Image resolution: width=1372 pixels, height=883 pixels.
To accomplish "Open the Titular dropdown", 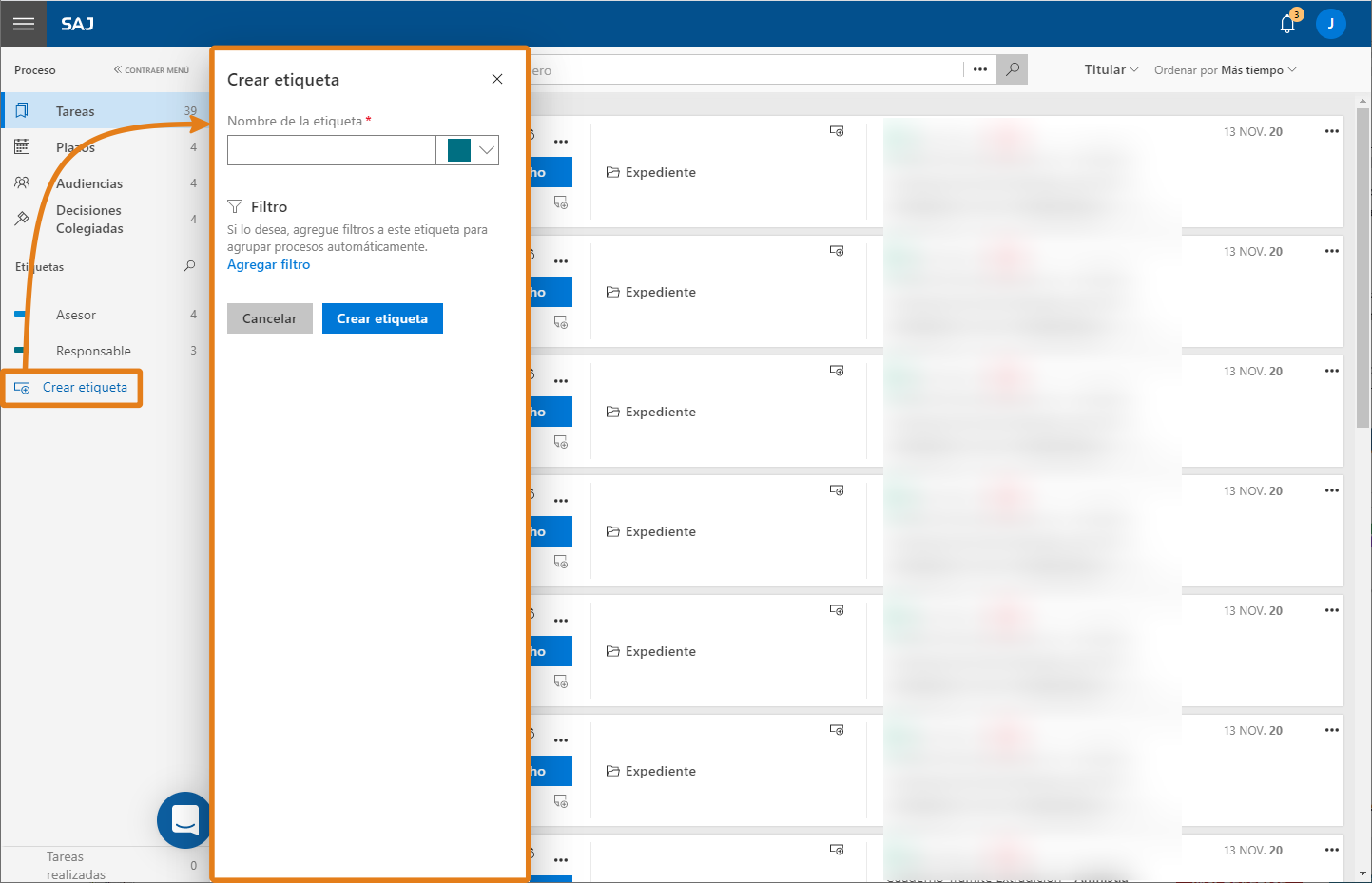I will tap(1111, 69).
